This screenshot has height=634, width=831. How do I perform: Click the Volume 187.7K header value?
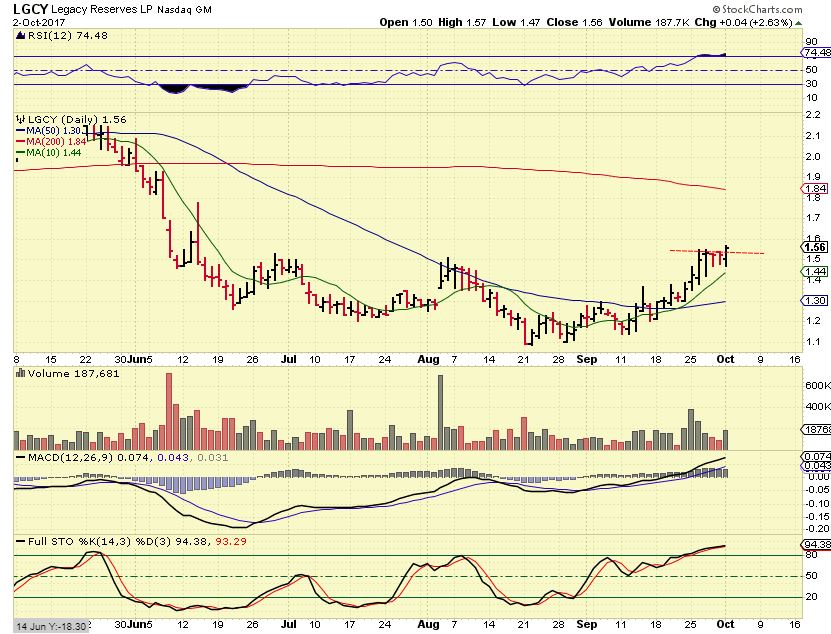649,22
